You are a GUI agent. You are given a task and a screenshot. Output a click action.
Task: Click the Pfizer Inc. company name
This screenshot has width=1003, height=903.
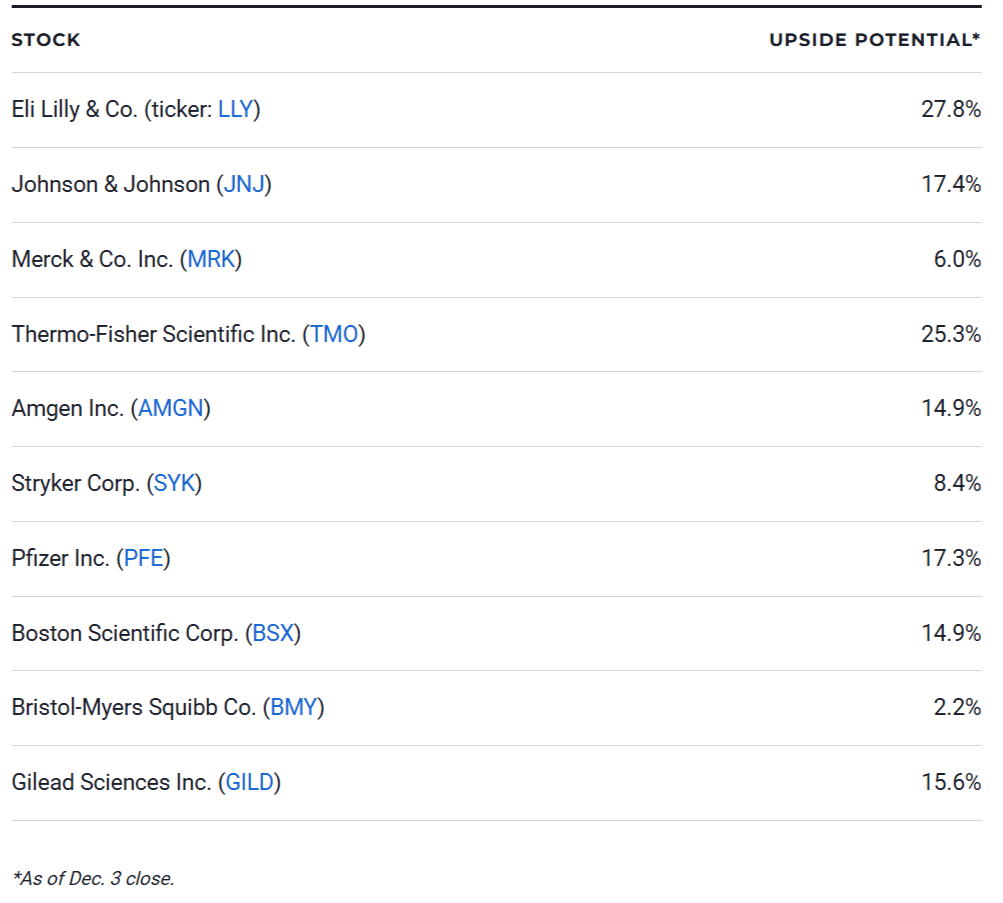(60, 558)
